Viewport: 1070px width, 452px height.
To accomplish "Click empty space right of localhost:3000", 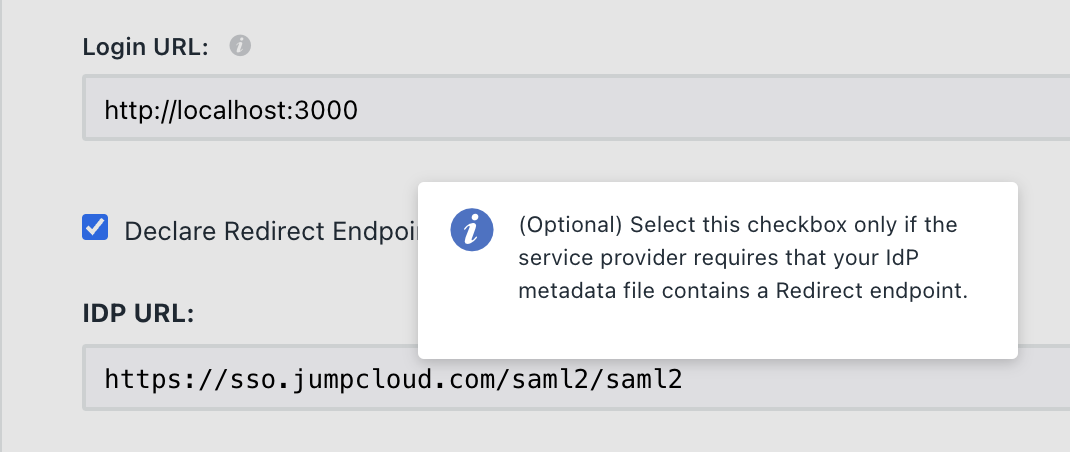I will (x=700, y=108).
